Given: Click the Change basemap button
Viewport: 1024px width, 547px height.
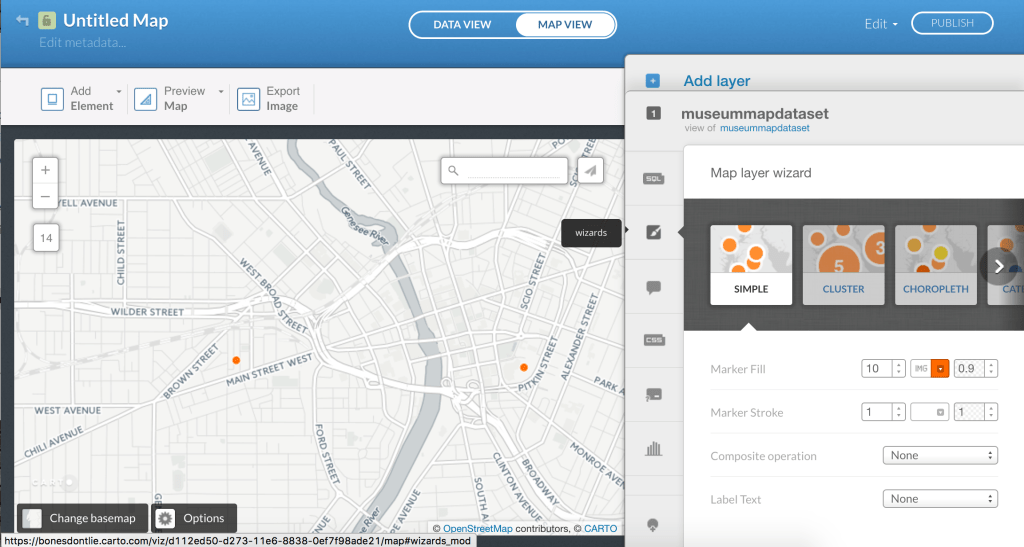Looking at the screenshot, I should (84, 518).
